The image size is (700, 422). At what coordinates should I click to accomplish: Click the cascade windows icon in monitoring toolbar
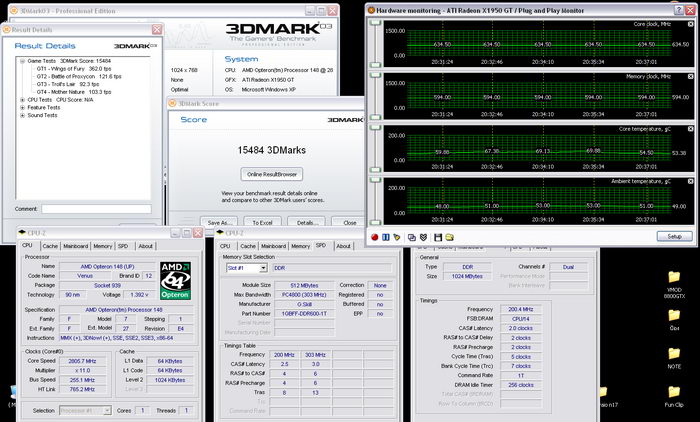(412, 237)
